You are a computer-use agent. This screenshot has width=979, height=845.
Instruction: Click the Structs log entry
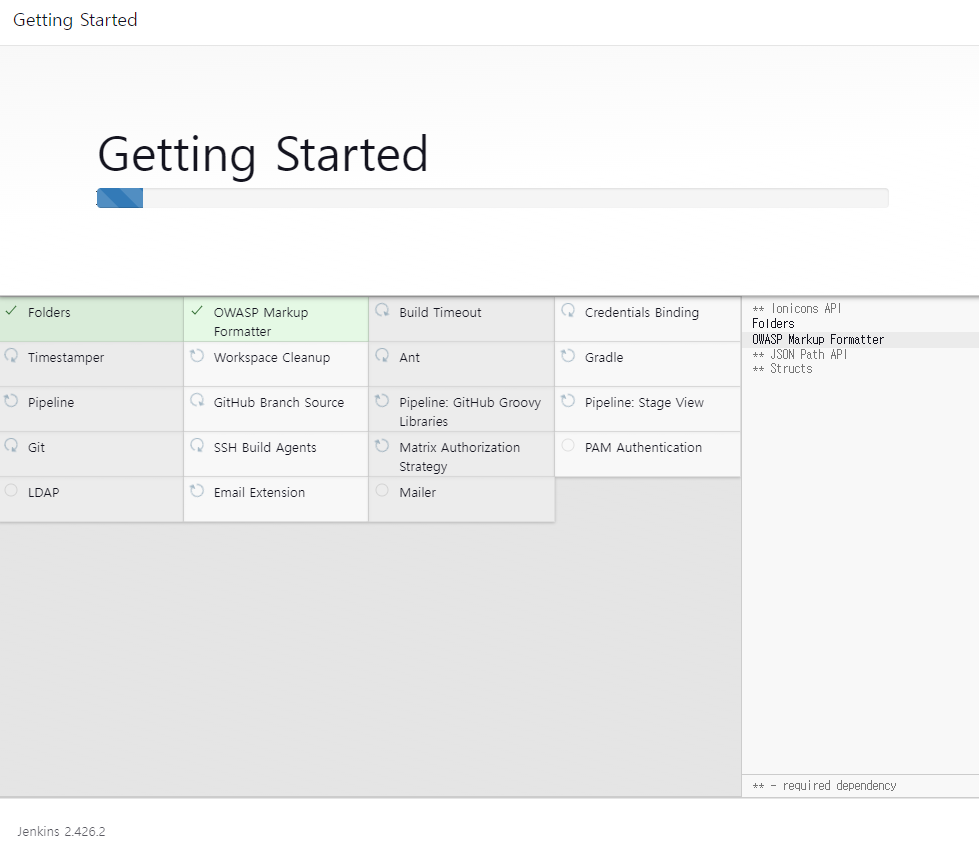(x=782, y=368)
